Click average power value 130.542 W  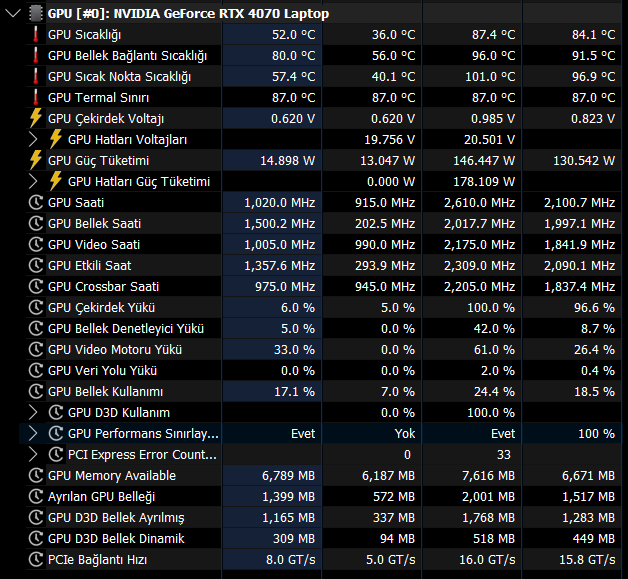(584, 161)
